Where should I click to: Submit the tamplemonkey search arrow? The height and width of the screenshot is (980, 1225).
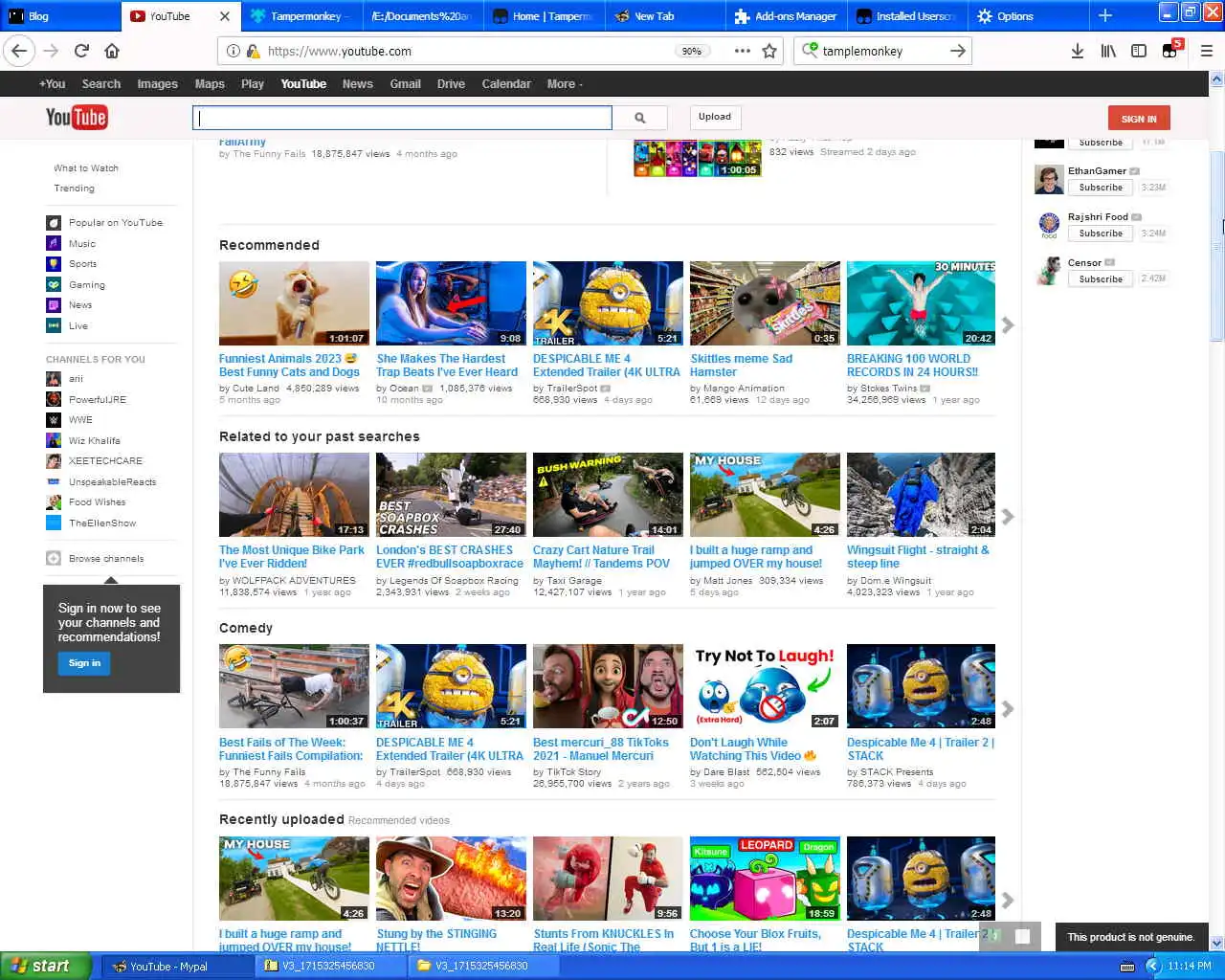[957, 51]
